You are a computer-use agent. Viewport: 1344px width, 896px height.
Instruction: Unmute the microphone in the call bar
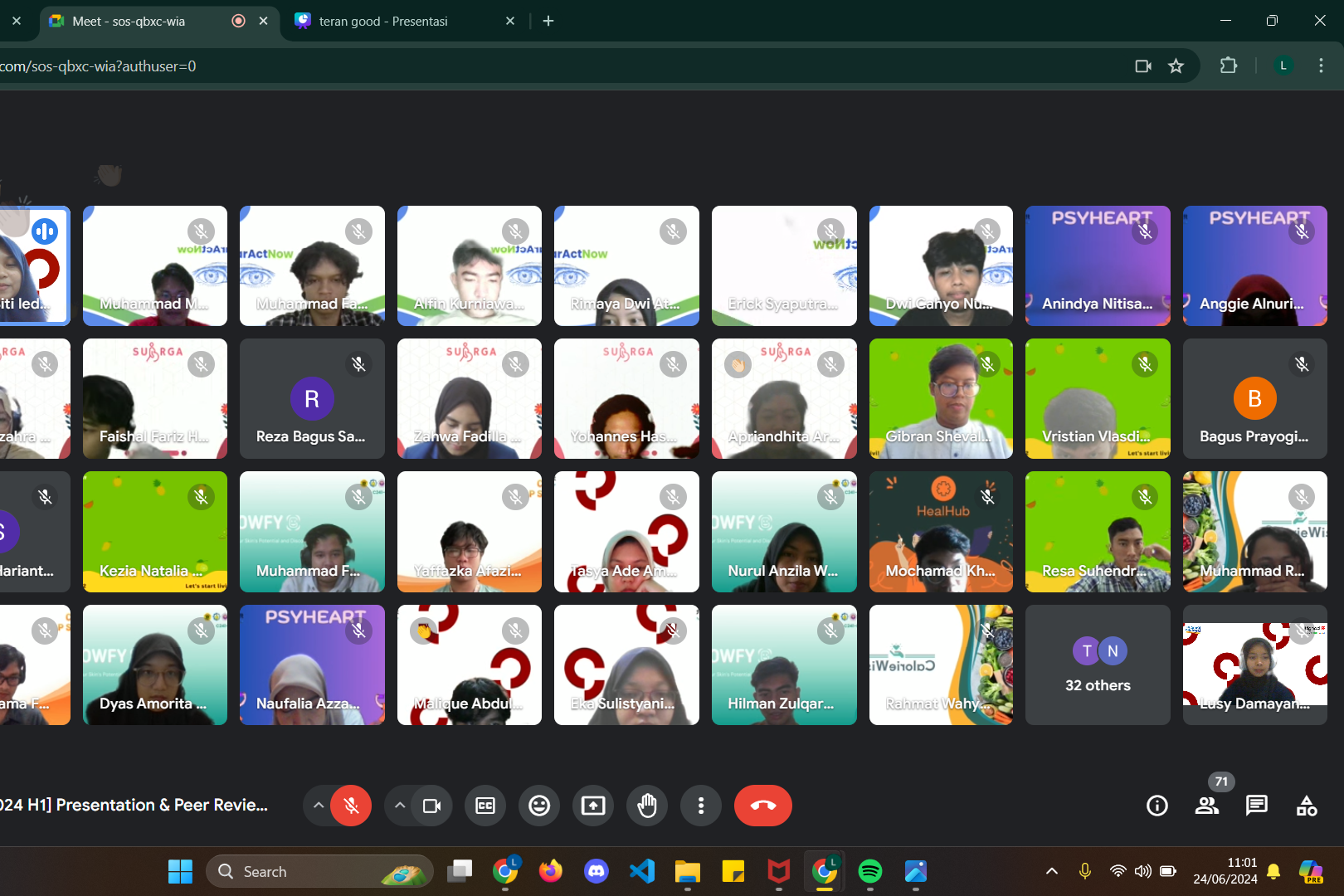351,806
